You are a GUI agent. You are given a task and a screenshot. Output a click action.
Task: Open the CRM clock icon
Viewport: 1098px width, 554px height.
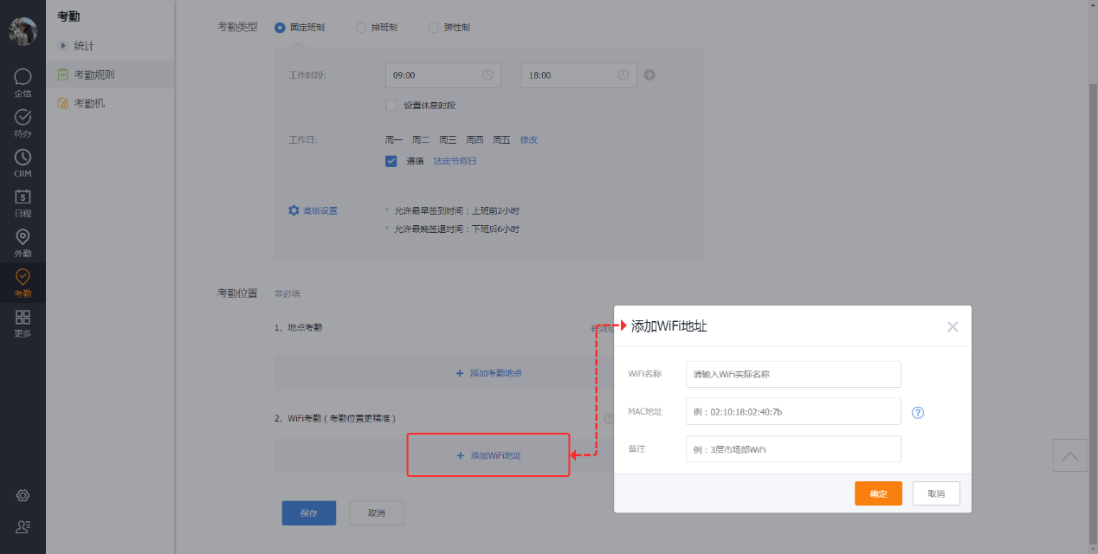(22, 162)
